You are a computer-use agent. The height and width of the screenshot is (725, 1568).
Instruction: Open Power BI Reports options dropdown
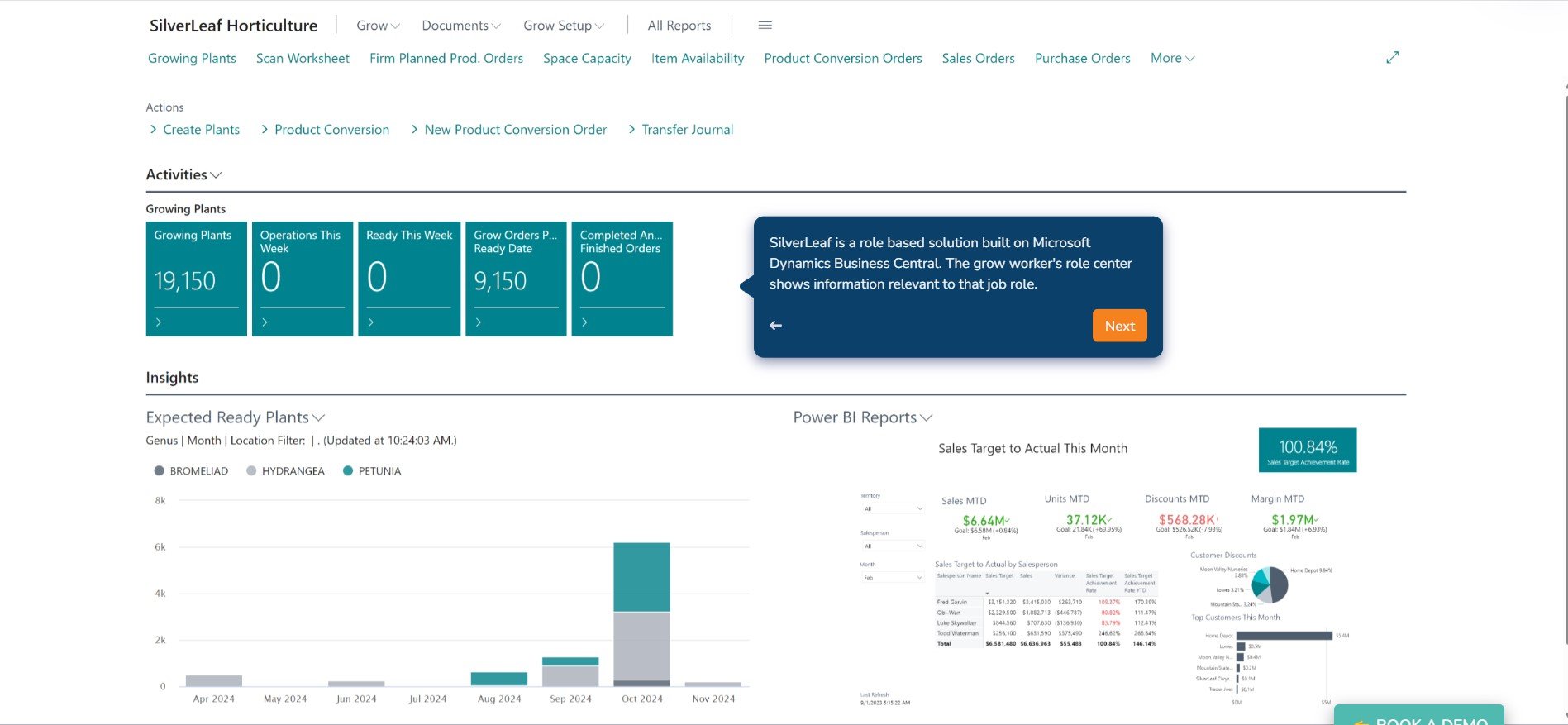[x=863, y=417]
